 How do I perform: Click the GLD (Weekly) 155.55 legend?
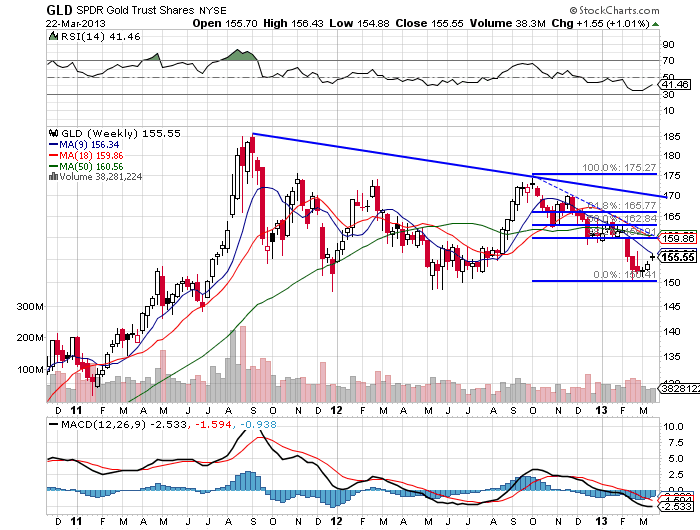click(x=121, y=134)
